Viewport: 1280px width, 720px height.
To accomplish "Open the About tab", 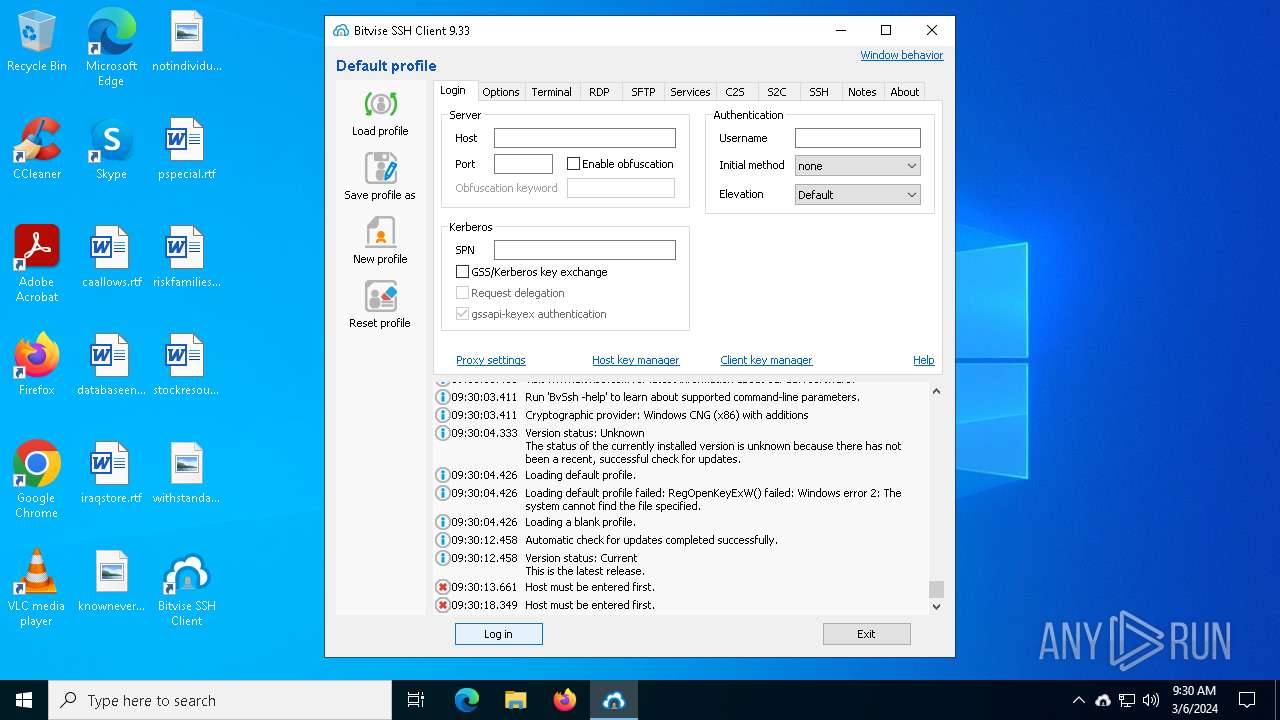I will [904, 92].
